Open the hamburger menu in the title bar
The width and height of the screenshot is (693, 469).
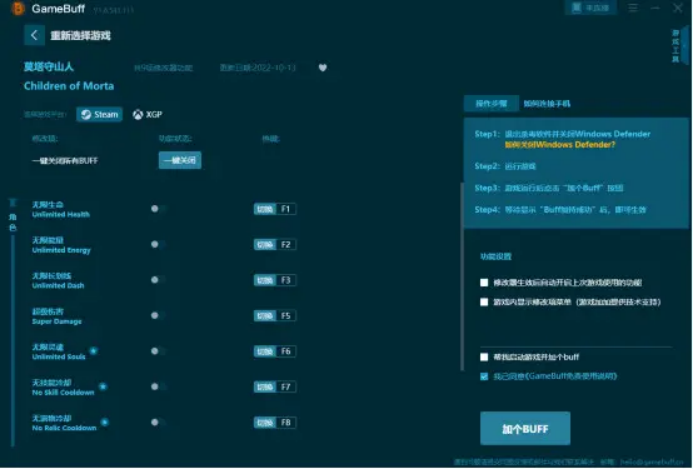[633, 8]
